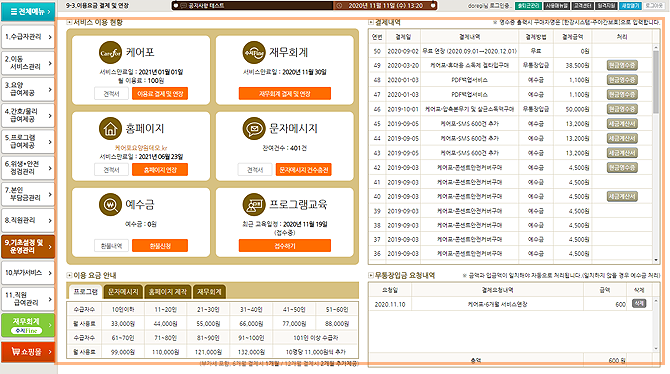The width and height of the screenshot is (670, 374).
Task: Open the 10.부가서비스 sidebar menu
Action: pyautogui.click(x=28, y=273)
